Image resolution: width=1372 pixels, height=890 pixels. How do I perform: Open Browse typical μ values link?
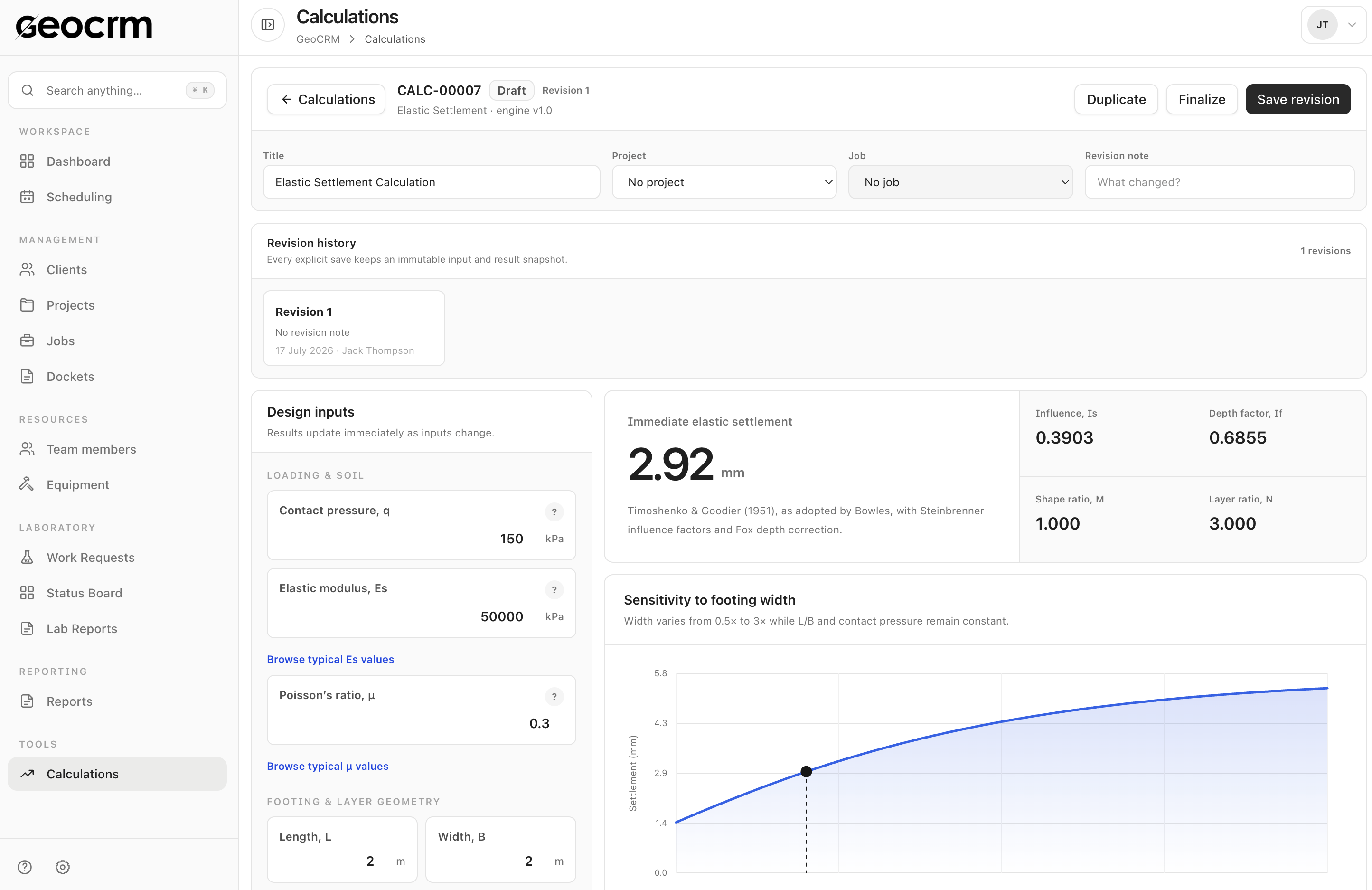pyautogui.click(x=328, y=766)
